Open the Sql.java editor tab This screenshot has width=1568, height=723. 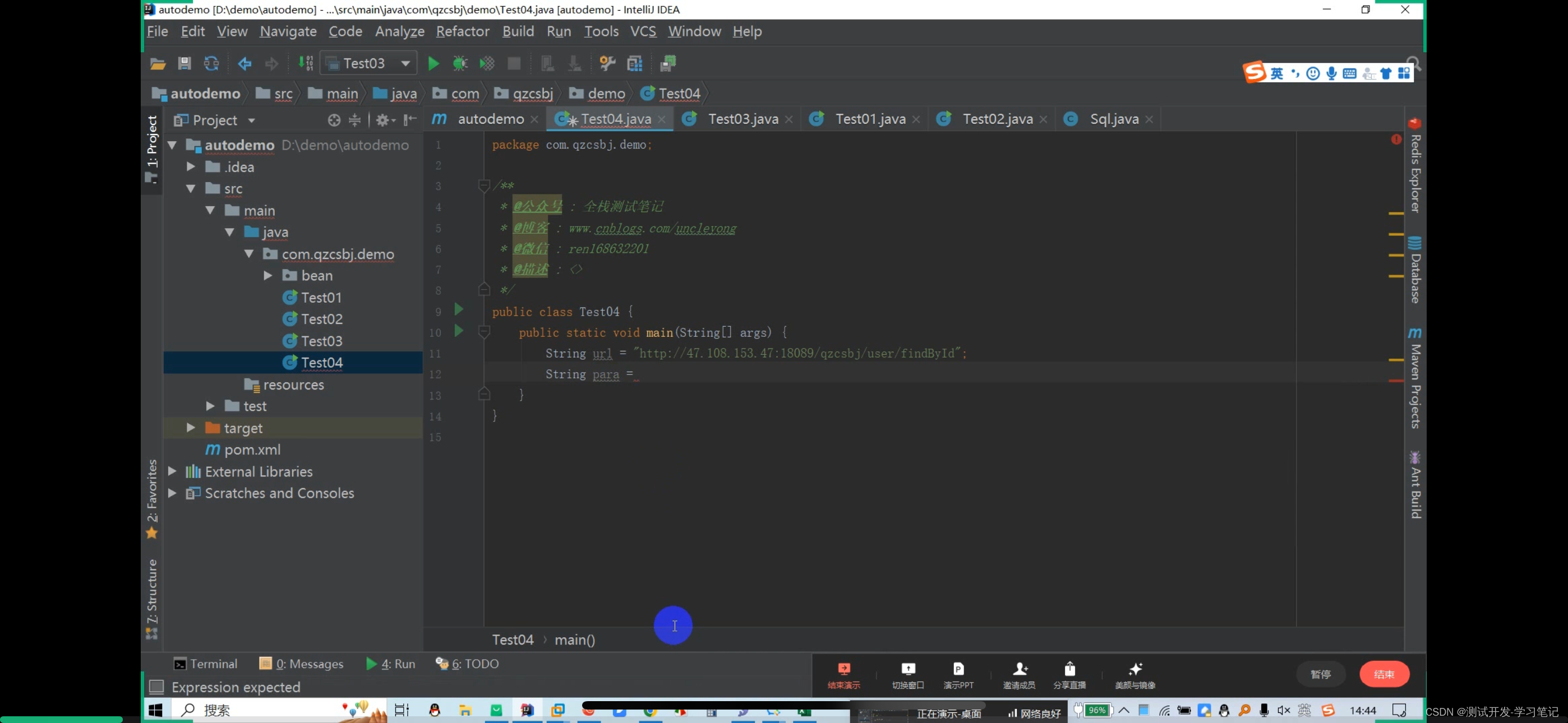(1113, 118)
